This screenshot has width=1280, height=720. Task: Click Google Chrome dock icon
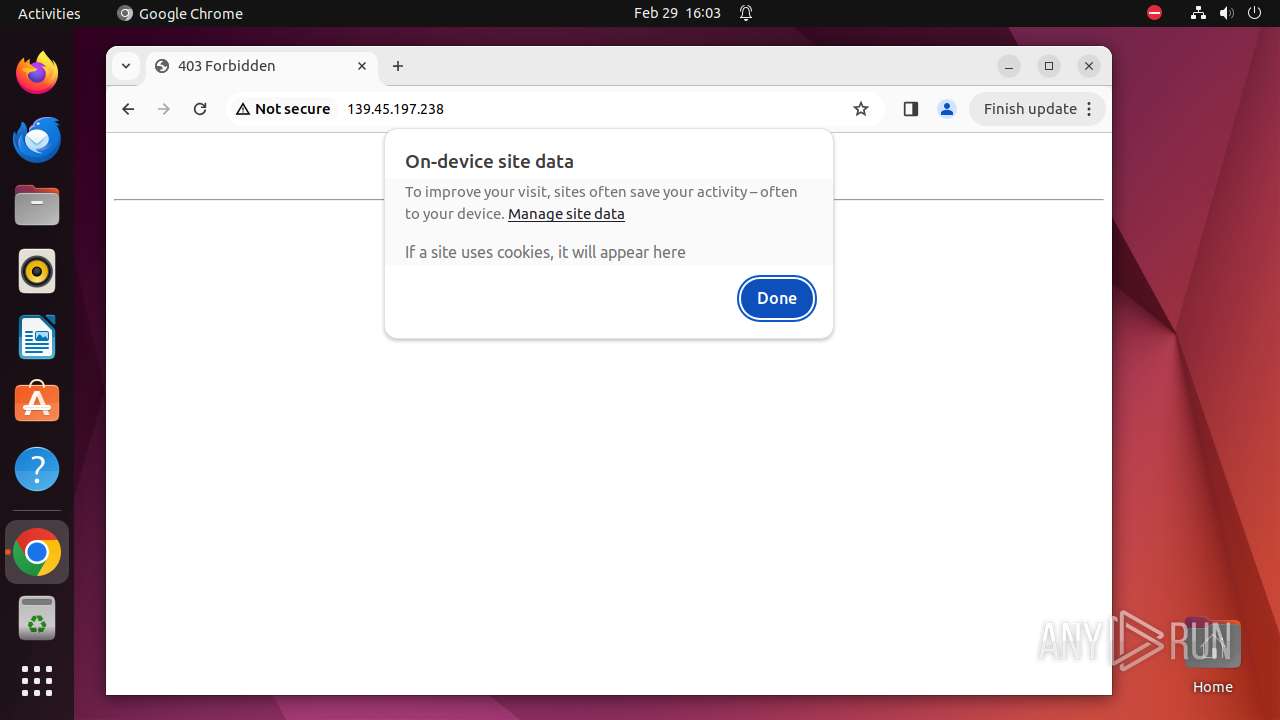[37, 552]
